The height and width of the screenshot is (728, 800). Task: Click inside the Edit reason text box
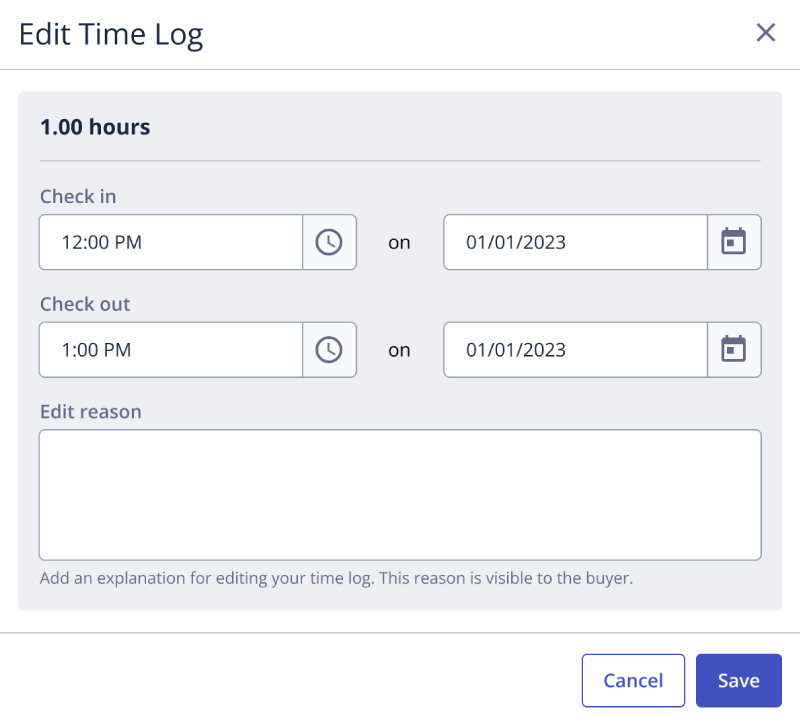[x=400, y=495]
